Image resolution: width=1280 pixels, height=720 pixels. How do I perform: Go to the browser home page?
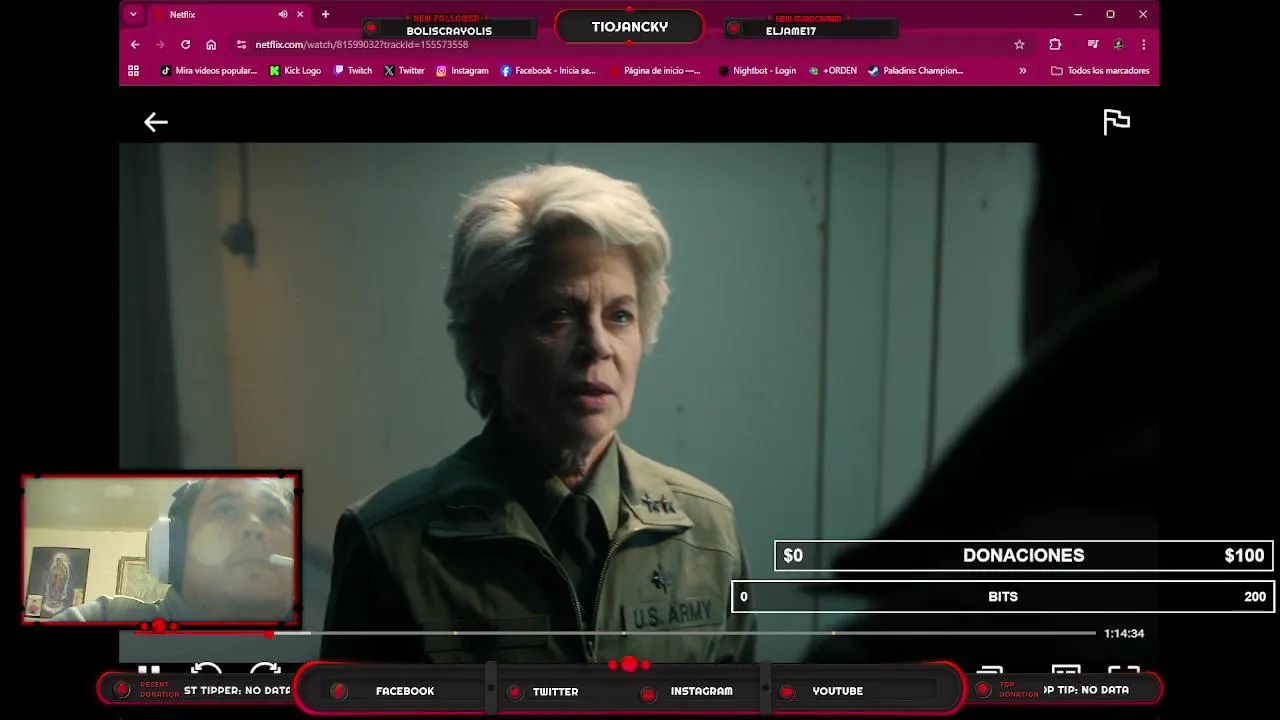pos(211,45)
